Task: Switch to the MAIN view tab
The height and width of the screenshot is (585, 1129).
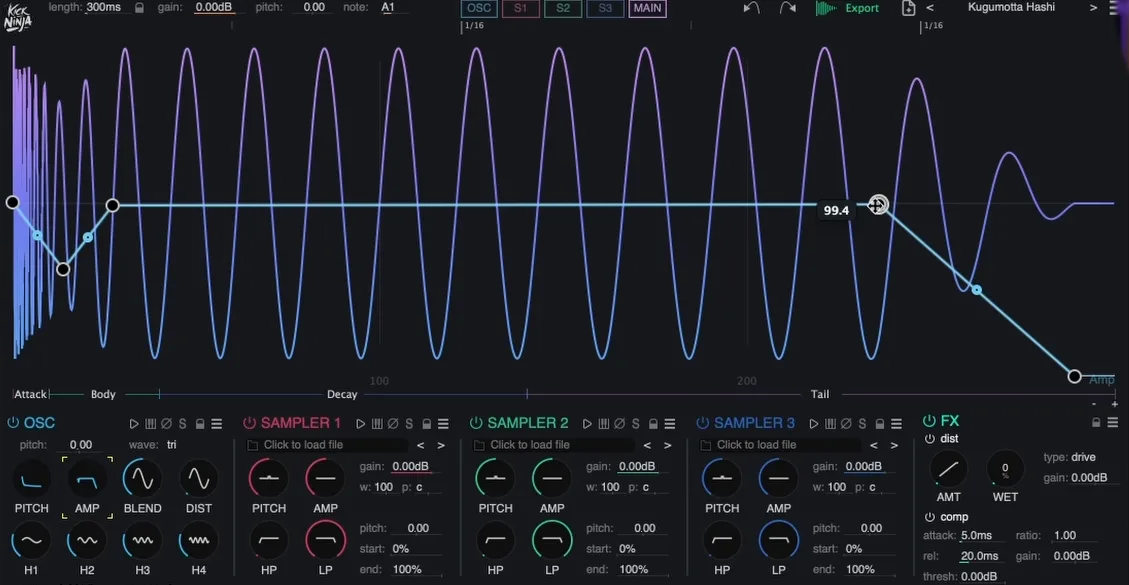Action: click(647, 9)
